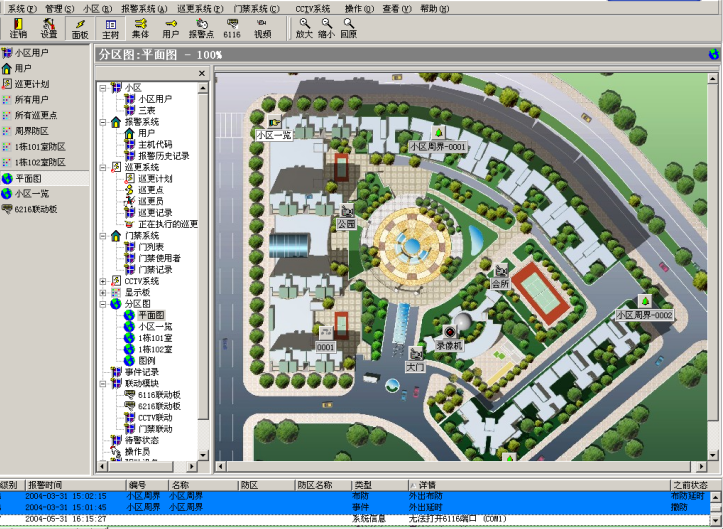Click the 注销 logout toolbar icon
The width and height of the screenshot is (723, 529).
point(18,28)
